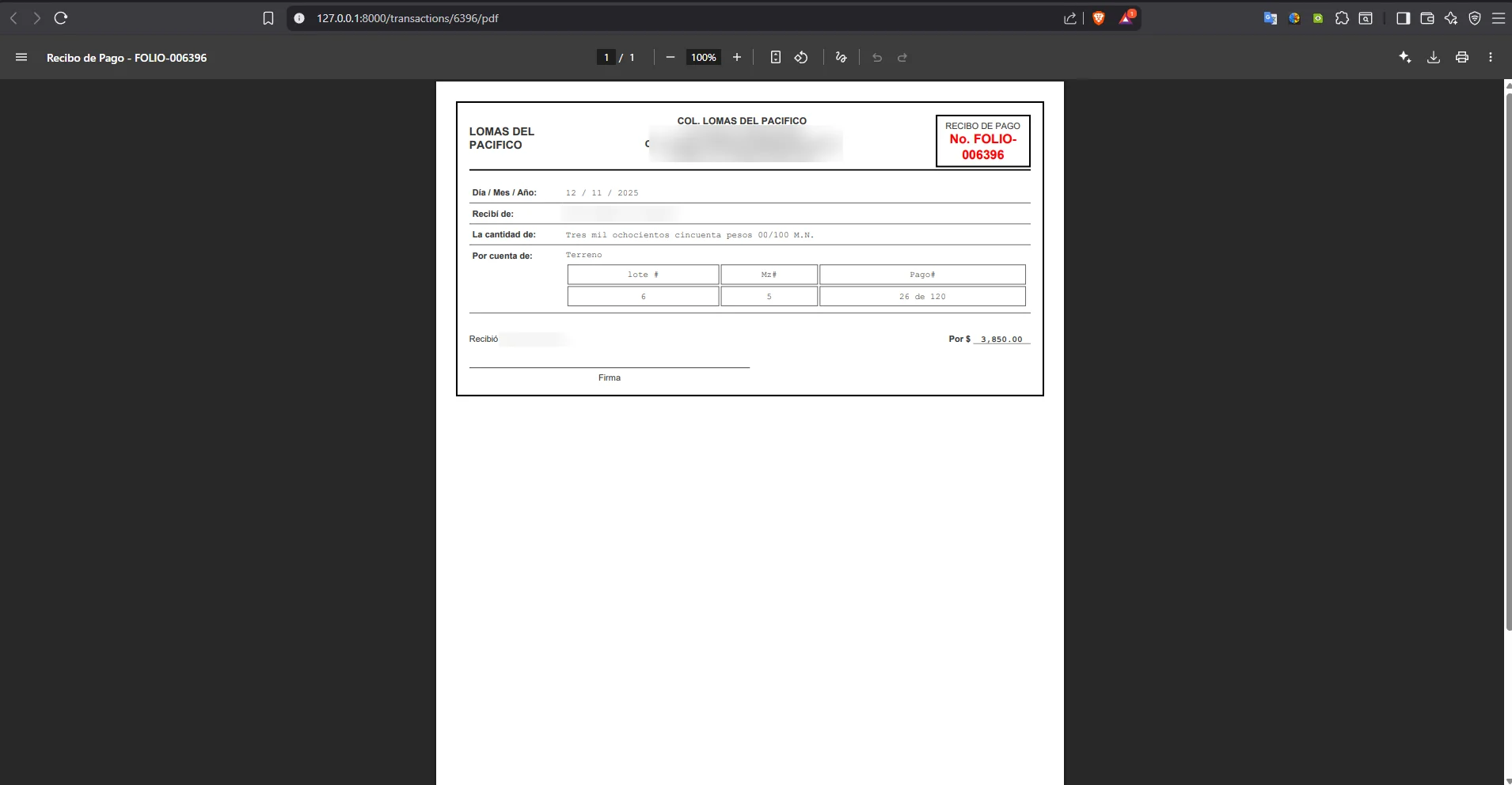This screenshot has height=785, width=1512.
Task: Open Brave VPN shield icon
Action: (1475, 18)
